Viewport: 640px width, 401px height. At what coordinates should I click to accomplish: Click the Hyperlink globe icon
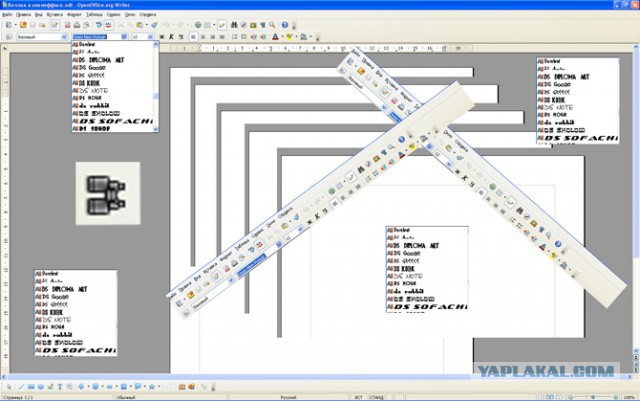tap(198, 25)
